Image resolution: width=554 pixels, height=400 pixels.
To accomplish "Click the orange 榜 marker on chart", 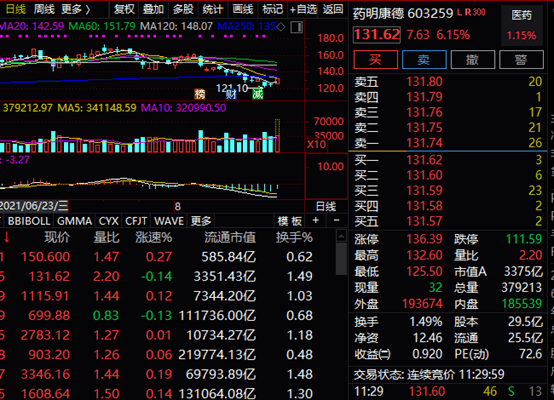I will pyautogui.click(x=200, y=94).
